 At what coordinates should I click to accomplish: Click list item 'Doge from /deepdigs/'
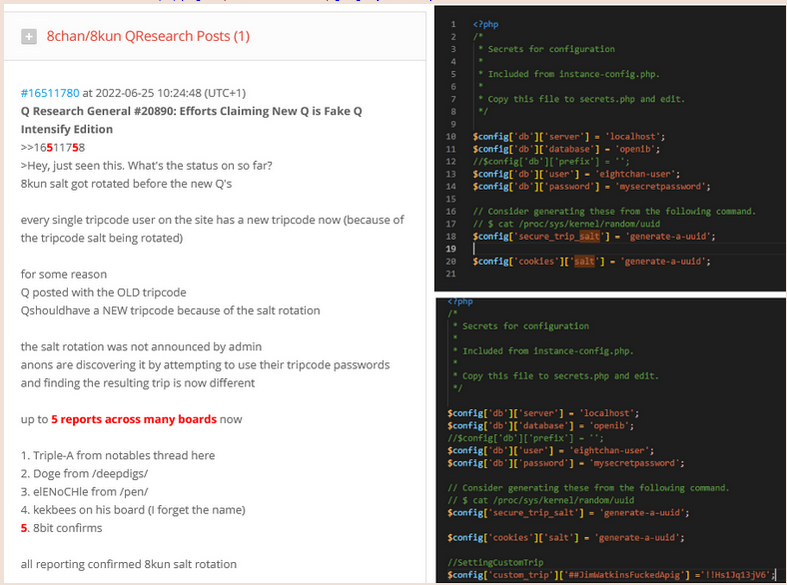[x=84, y=474]
